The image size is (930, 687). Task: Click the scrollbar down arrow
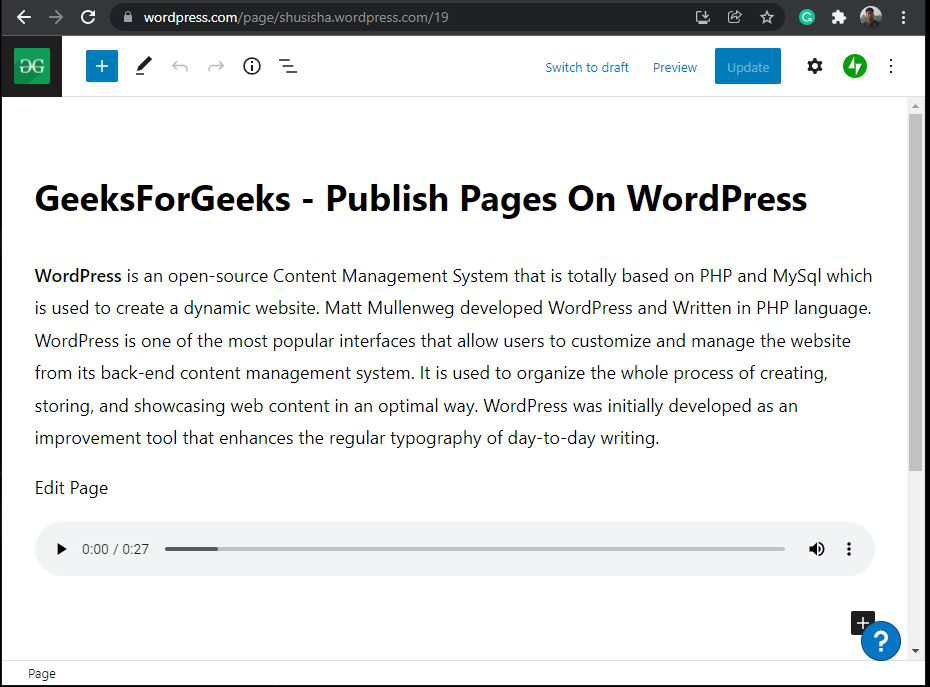915,651
